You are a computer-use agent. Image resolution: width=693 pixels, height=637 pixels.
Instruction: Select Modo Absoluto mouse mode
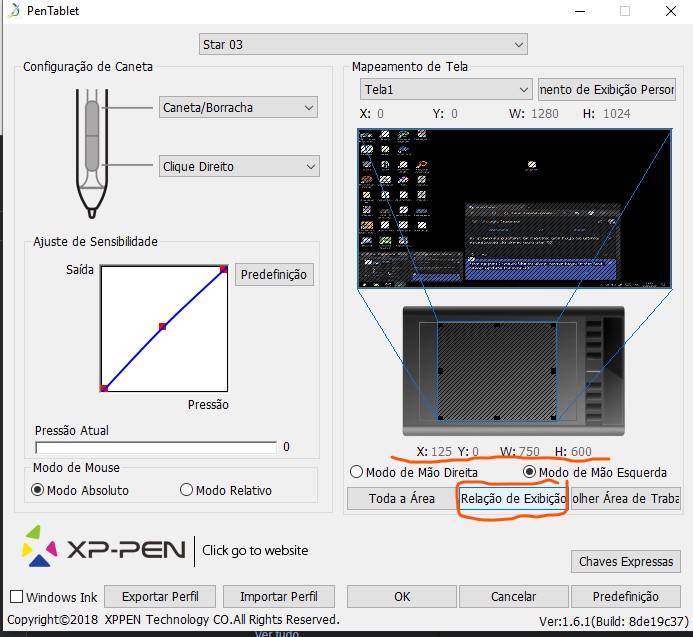pyautogui.click(x=39, y=490)
